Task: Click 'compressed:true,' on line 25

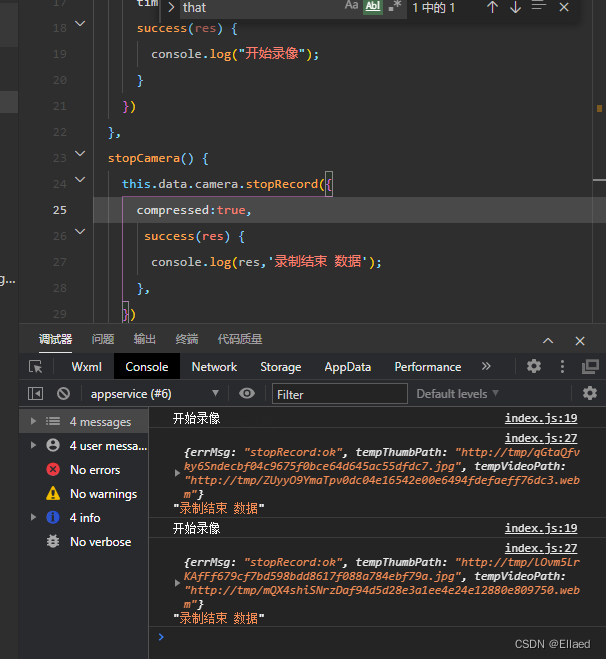Action: (x=194, y=210)
